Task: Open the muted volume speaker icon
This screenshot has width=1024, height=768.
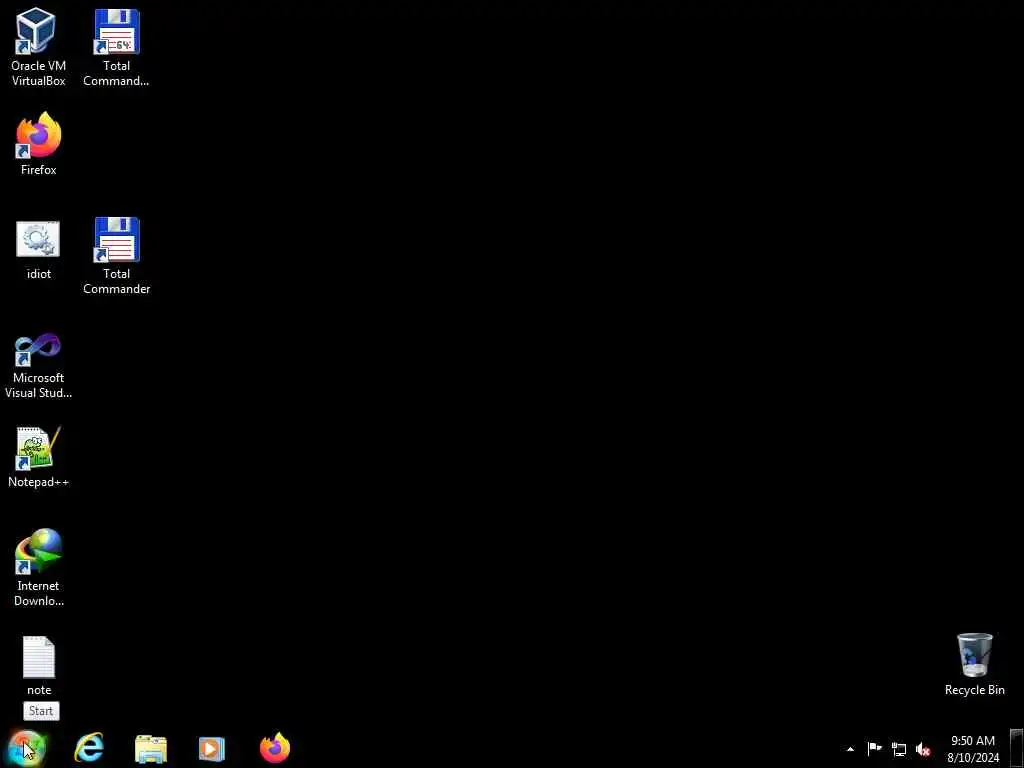Action: (923, 749)
